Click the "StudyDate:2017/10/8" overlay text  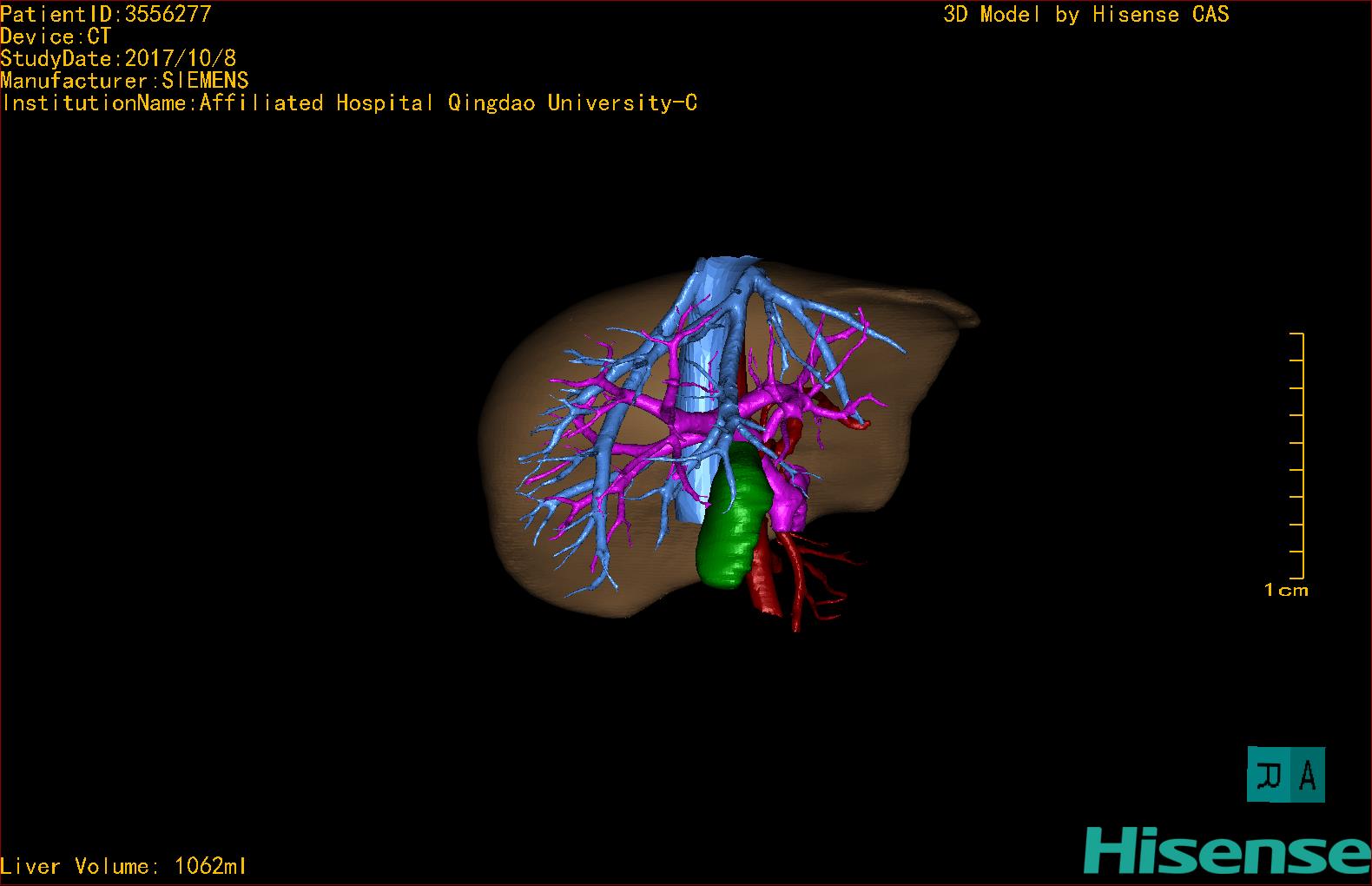pyautogui.click(x=118, y=58)
